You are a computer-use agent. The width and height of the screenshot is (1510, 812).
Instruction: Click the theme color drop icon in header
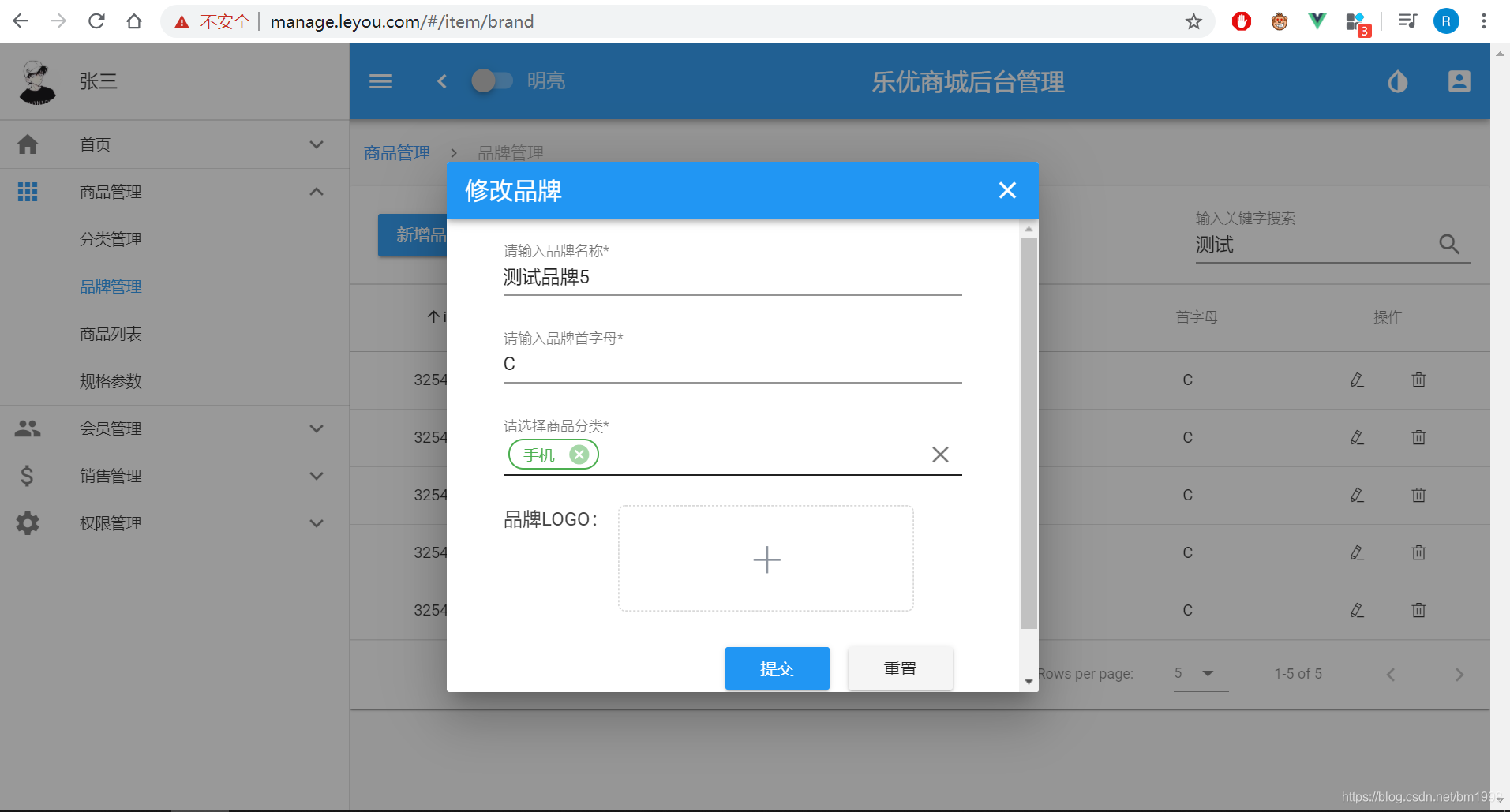tap(1396, 81)
